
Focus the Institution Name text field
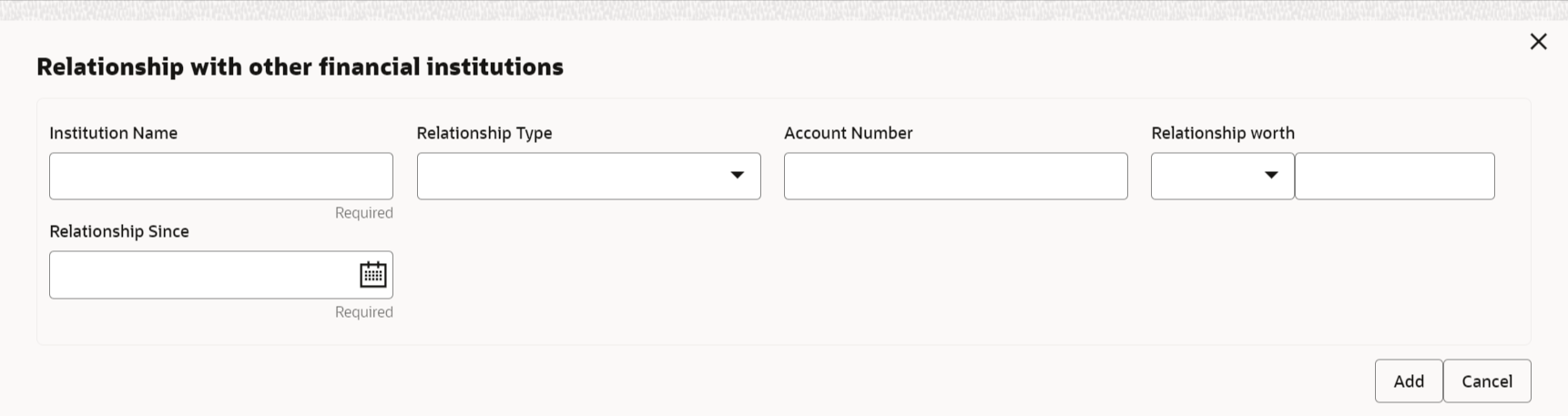pos(221,176)
